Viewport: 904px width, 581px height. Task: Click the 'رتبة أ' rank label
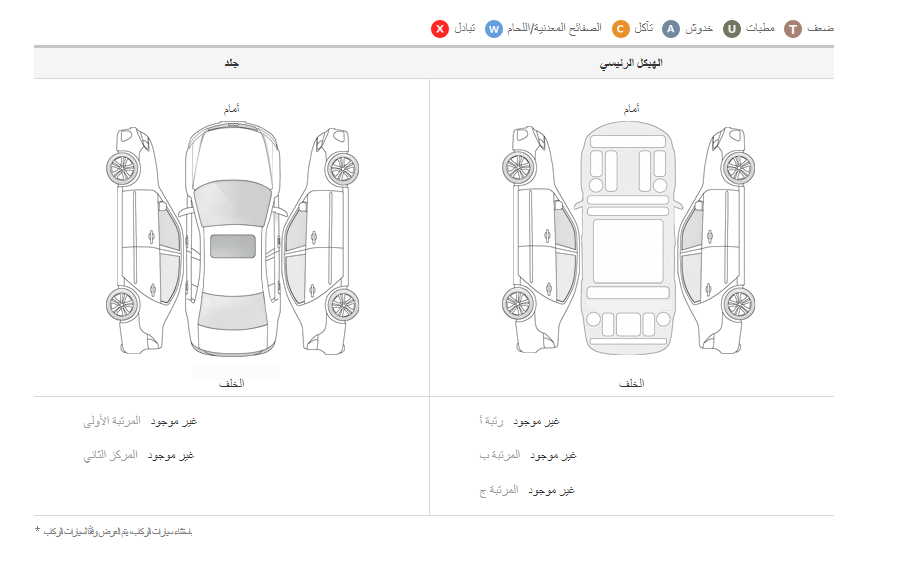492,421
